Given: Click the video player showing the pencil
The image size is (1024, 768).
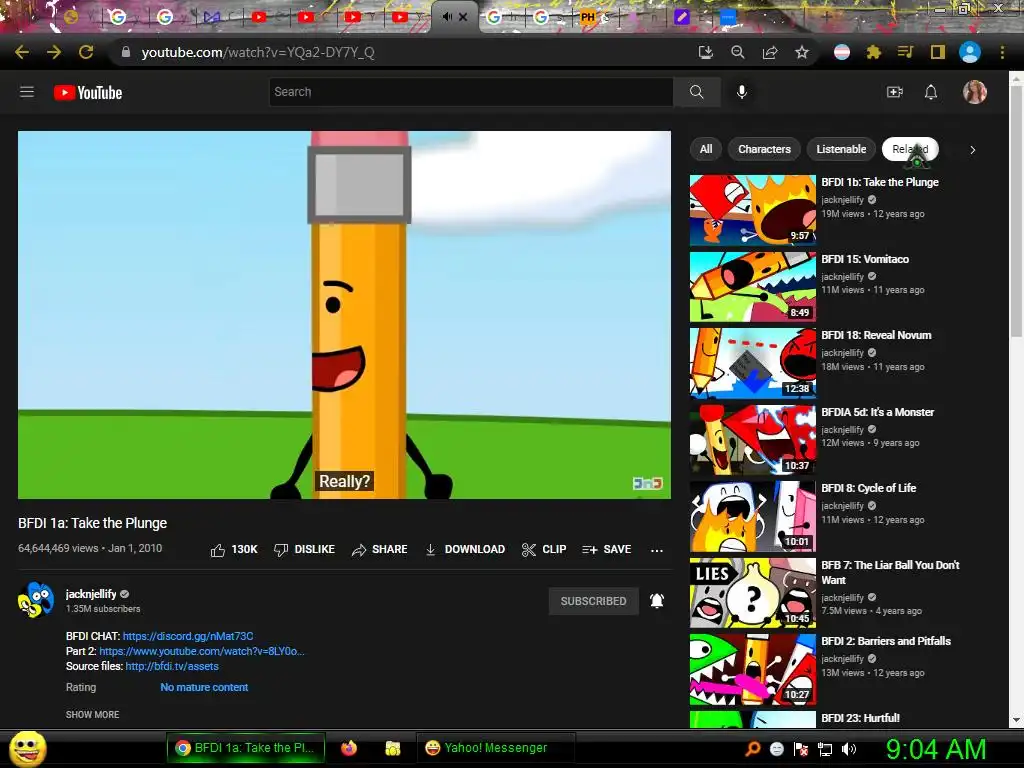Looking at the screenshot, I should [344, 315].
